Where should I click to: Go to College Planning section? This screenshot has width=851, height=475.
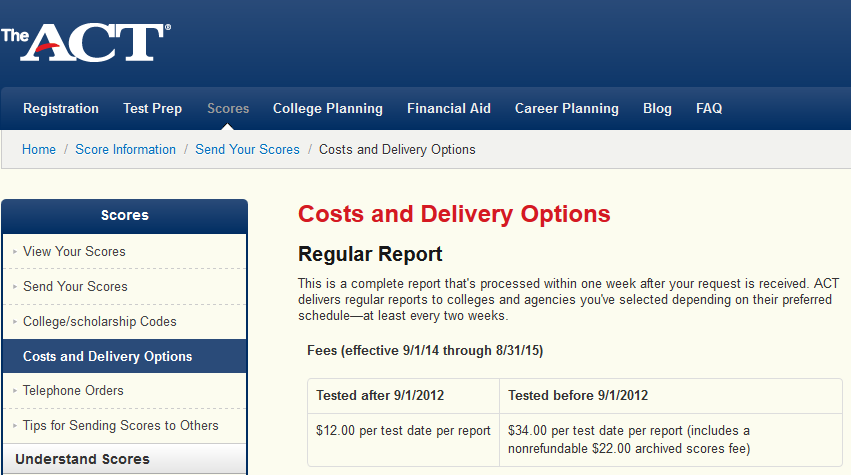[328, 108]
